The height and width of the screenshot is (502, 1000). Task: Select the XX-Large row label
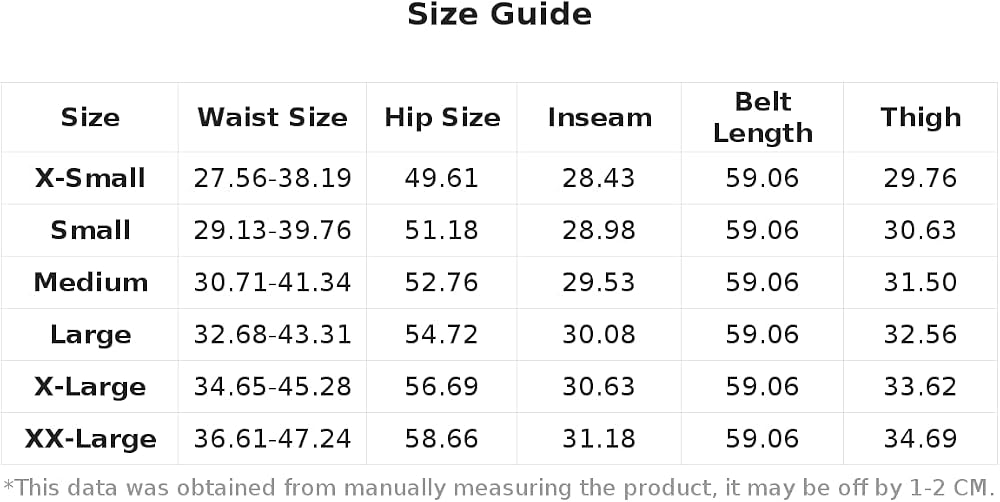tap(90, 439)
